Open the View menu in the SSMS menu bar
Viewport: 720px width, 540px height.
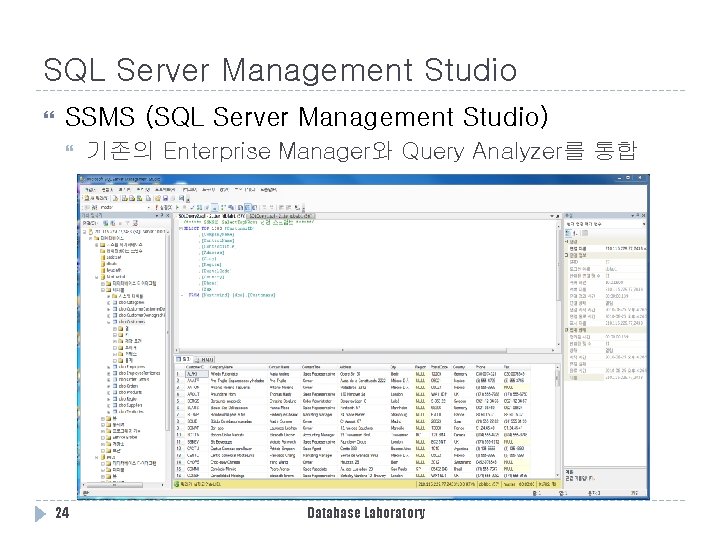point(124,189)
